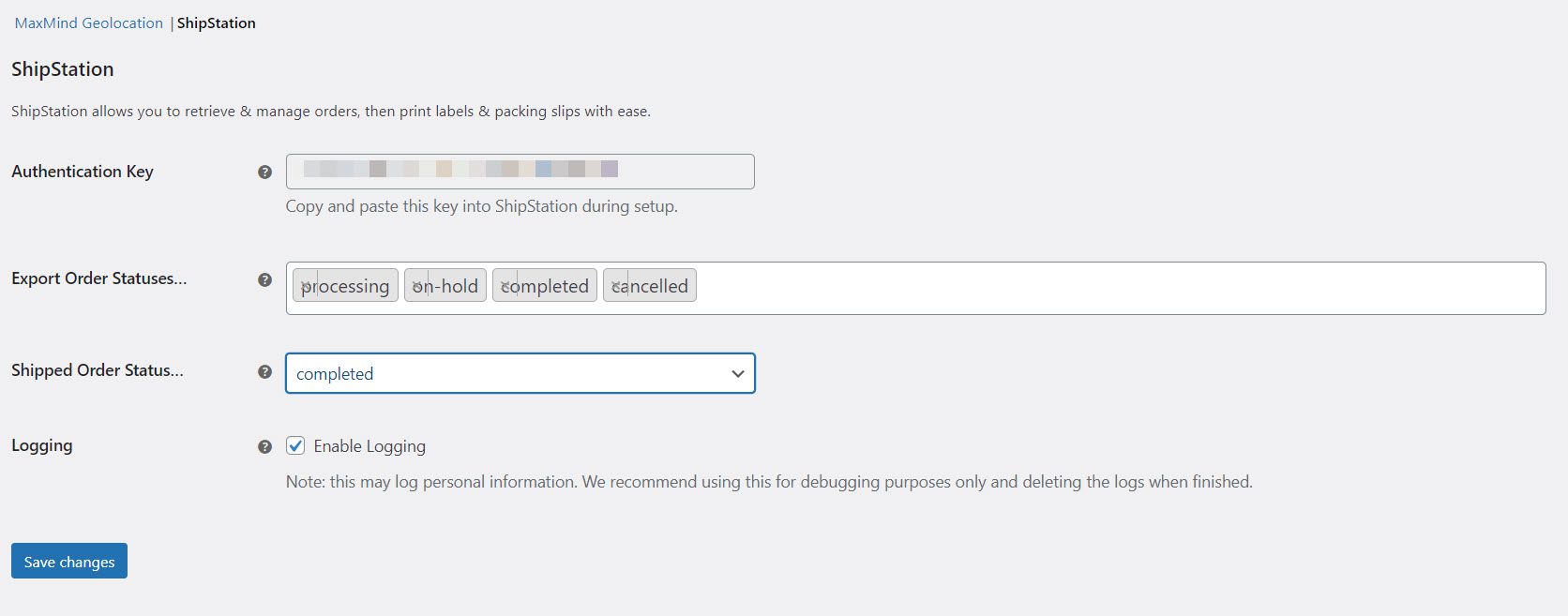
Task: Remove the cancelled status tag
Action: 617,286
